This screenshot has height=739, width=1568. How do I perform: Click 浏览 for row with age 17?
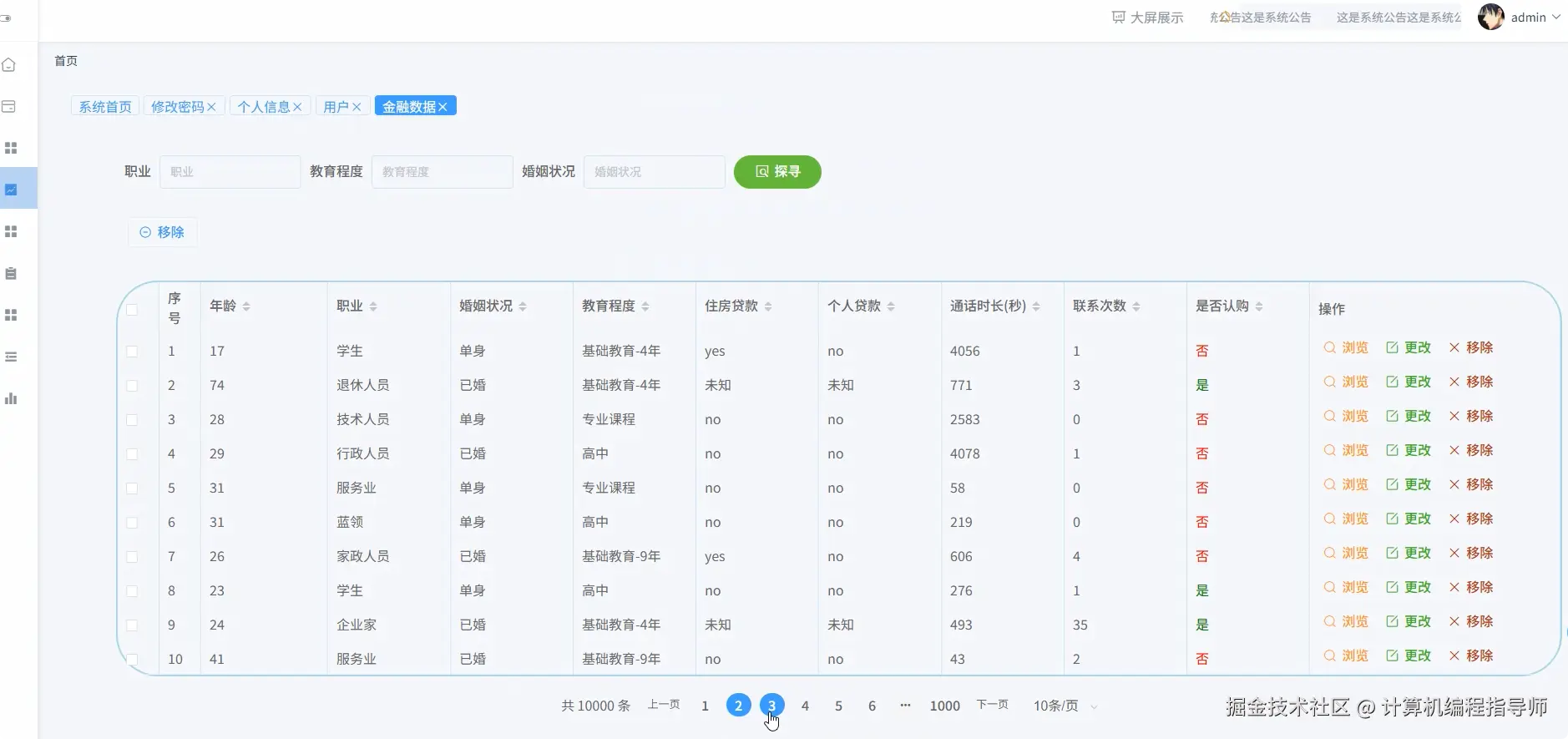(x=1346, y=347)
